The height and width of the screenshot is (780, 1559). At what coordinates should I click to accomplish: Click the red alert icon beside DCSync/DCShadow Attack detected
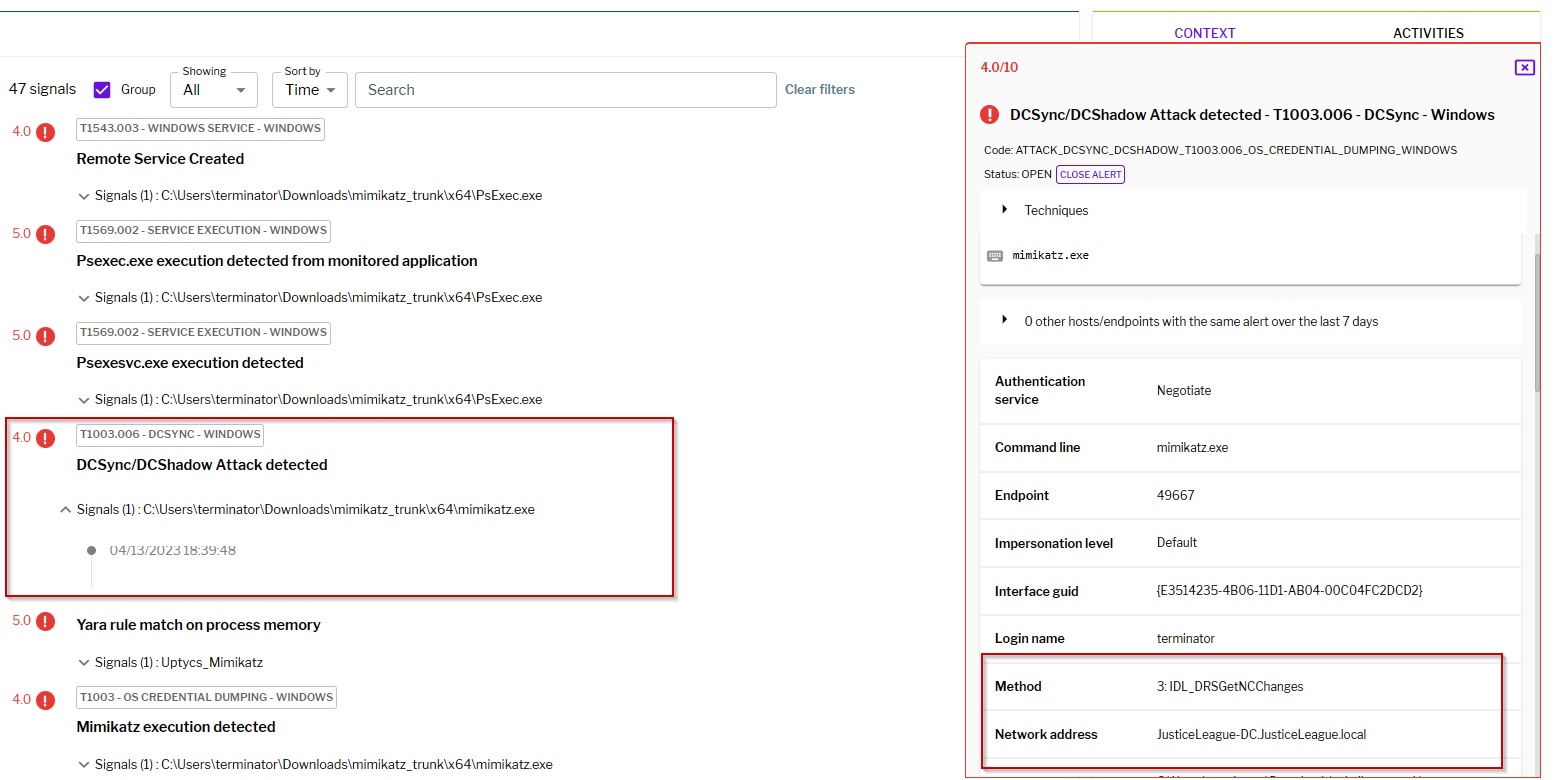click(x=45, y=438)
